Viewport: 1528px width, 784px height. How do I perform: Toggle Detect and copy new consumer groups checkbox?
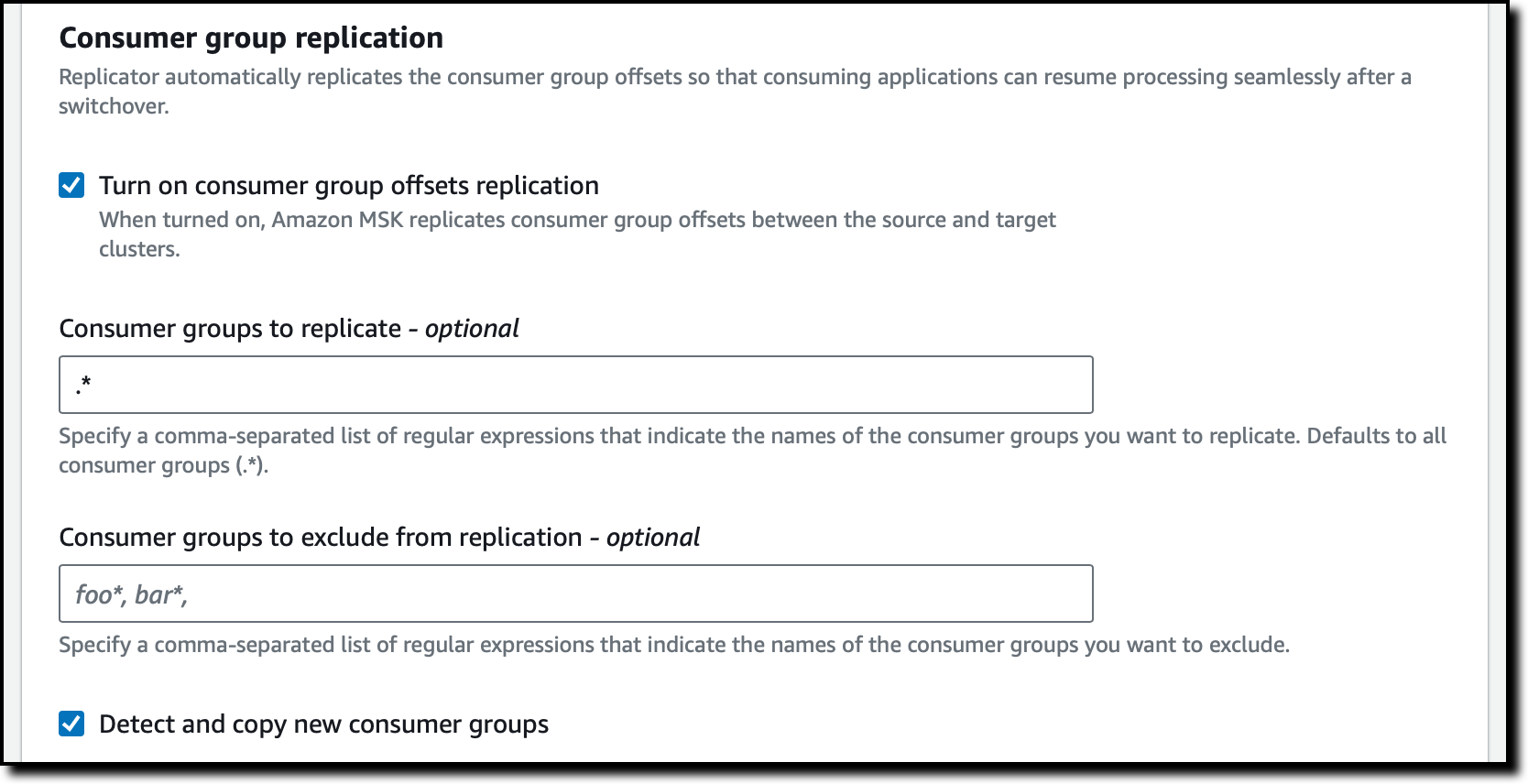(x=71, y=724)
